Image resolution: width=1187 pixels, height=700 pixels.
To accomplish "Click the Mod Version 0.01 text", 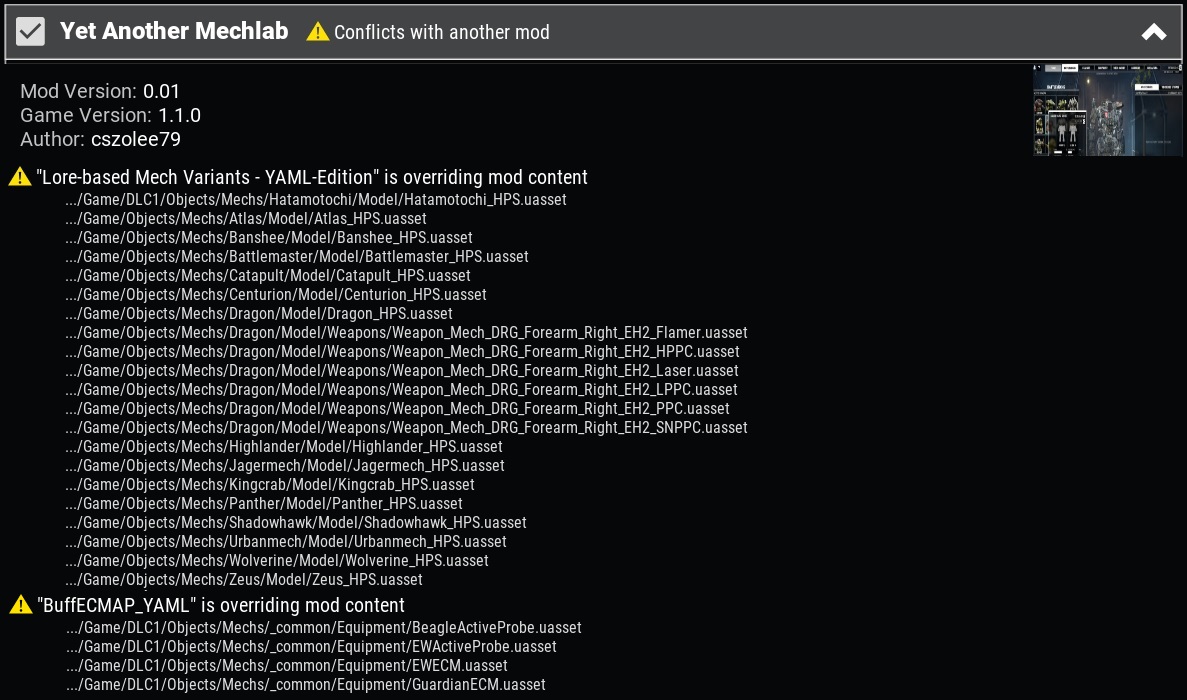I will (x=100, y=91).
